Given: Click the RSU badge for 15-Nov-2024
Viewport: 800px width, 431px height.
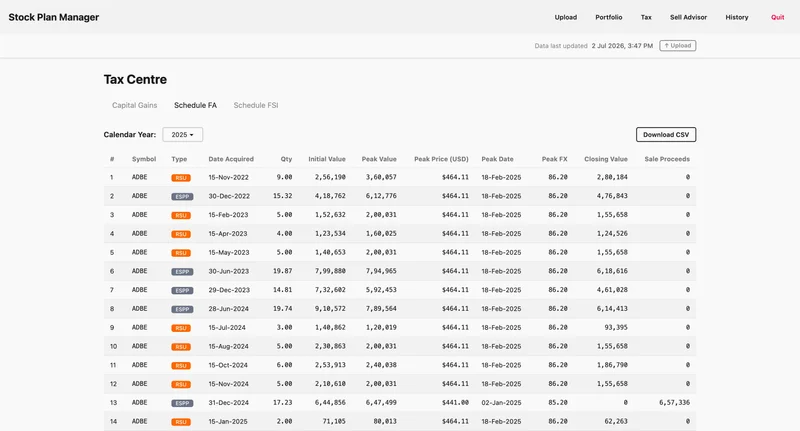Looking at the screenshot, I should coord(181,385).
